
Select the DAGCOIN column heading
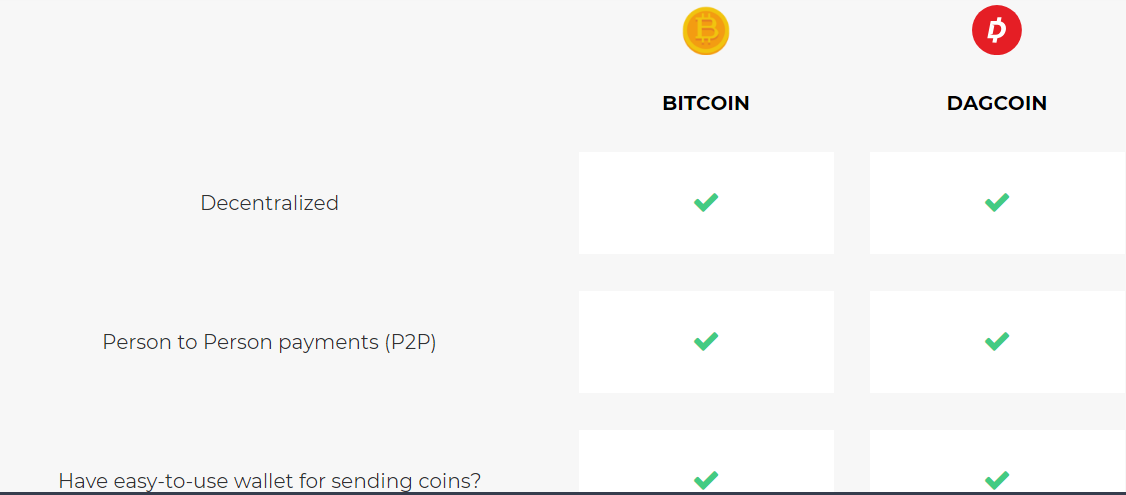[996, 103]
